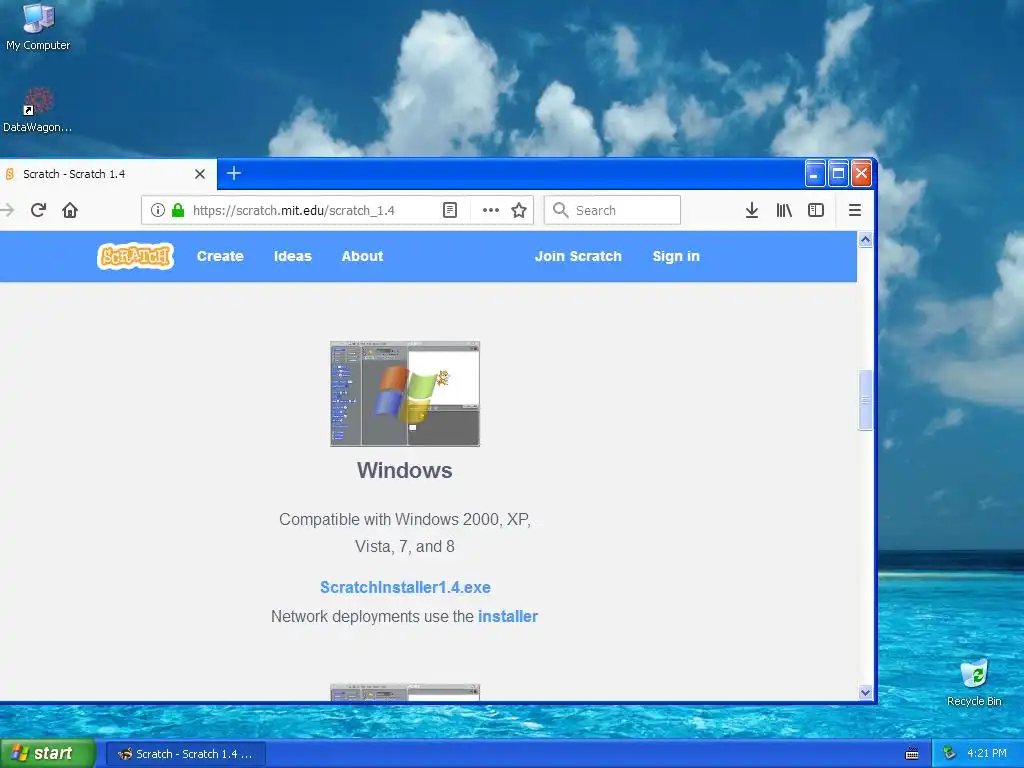Click the keyboard tray icon
This screenshot has height=768, width=1024.
pyautogui.click(x=912, y=754)
